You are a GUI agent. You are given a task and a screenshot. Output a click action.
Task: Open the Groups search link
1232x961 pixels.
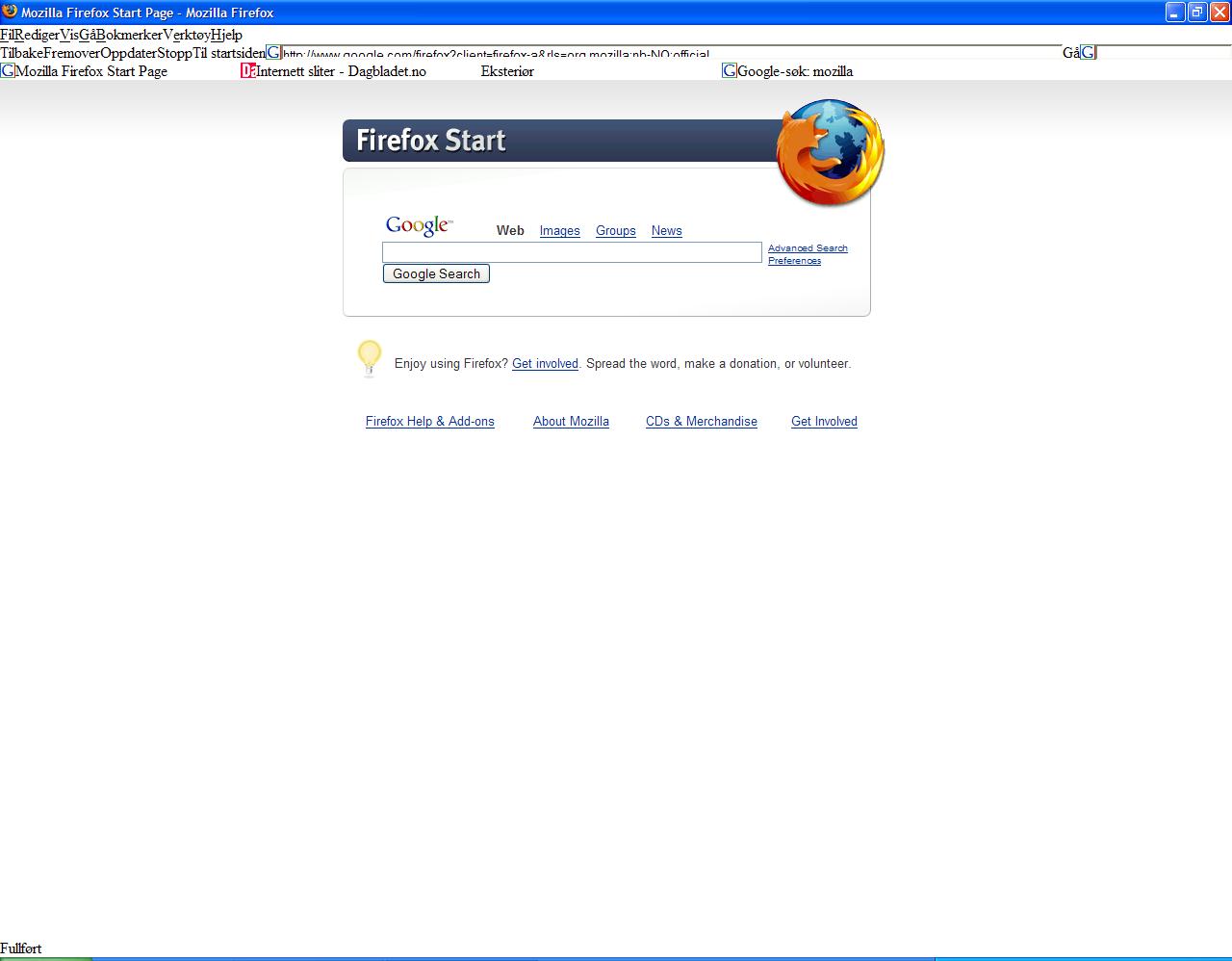[615, 231]
